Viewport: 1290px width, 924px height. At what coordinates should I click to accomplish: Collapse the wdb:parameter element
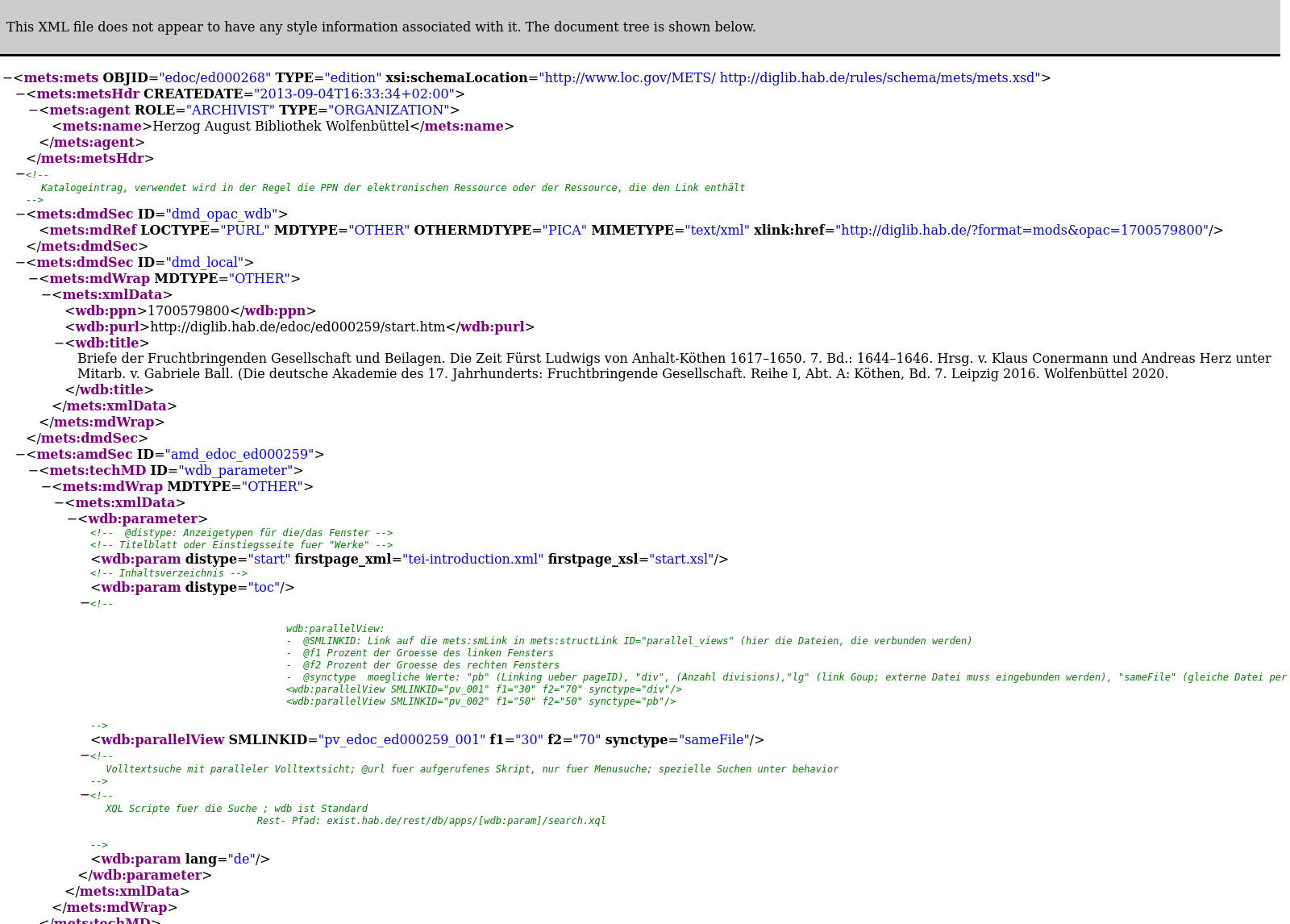coord(72,519)
